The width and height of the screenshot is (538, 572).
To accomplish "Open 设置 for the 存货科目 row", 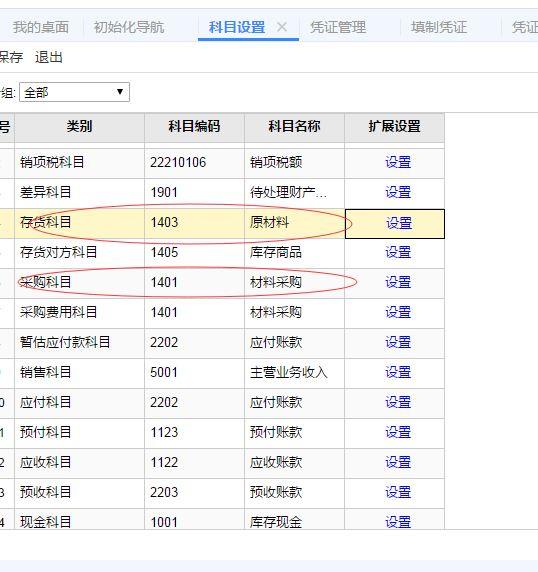I will pyautogui.click(x=399, y=223).
